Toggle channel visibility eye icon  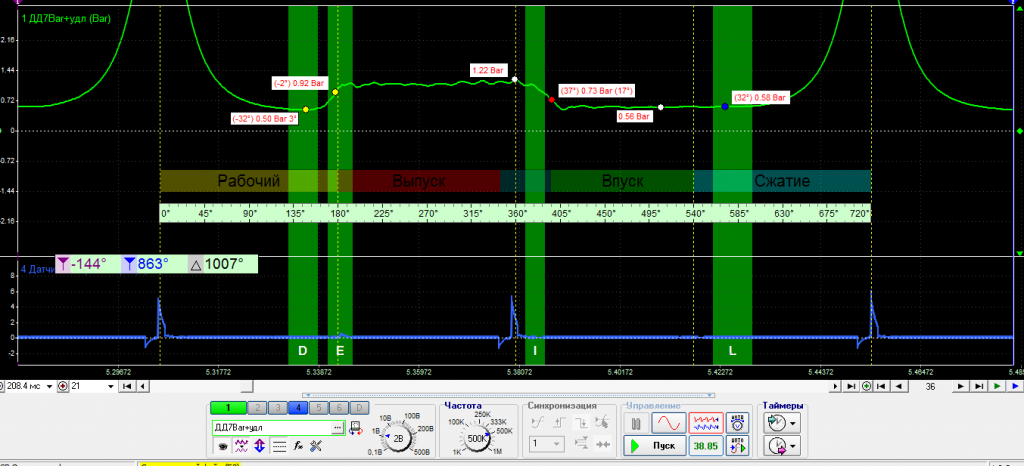tap(222, 447)
